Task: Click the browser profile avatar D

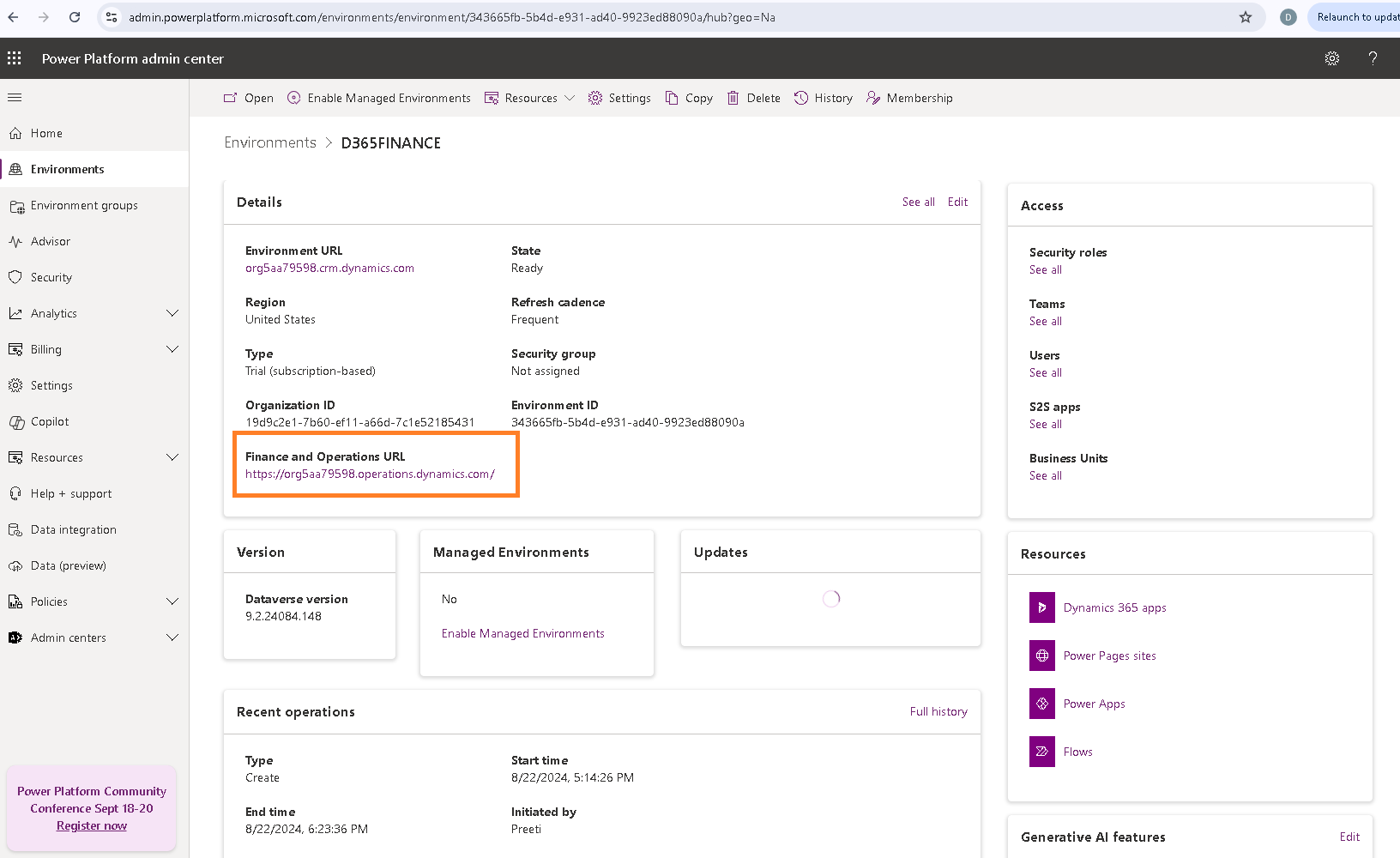Action: (x=1288, y=17)
